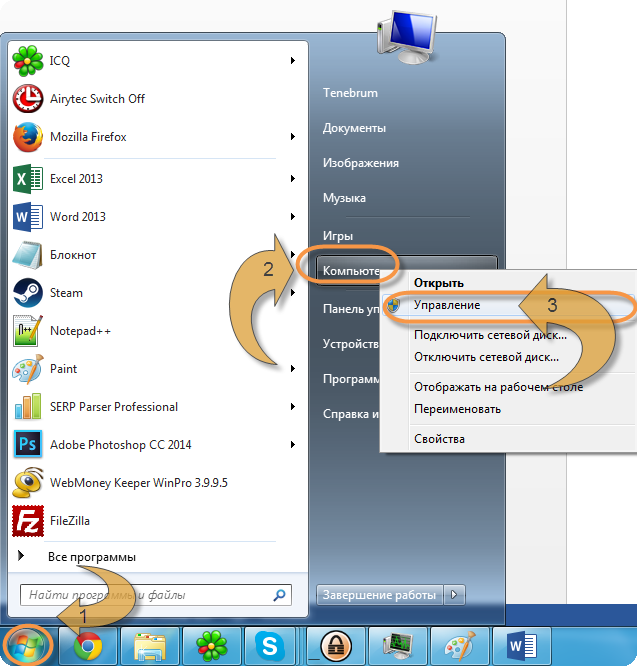Expand Excel 2013 recent files arrow

[x=293, y=179]
